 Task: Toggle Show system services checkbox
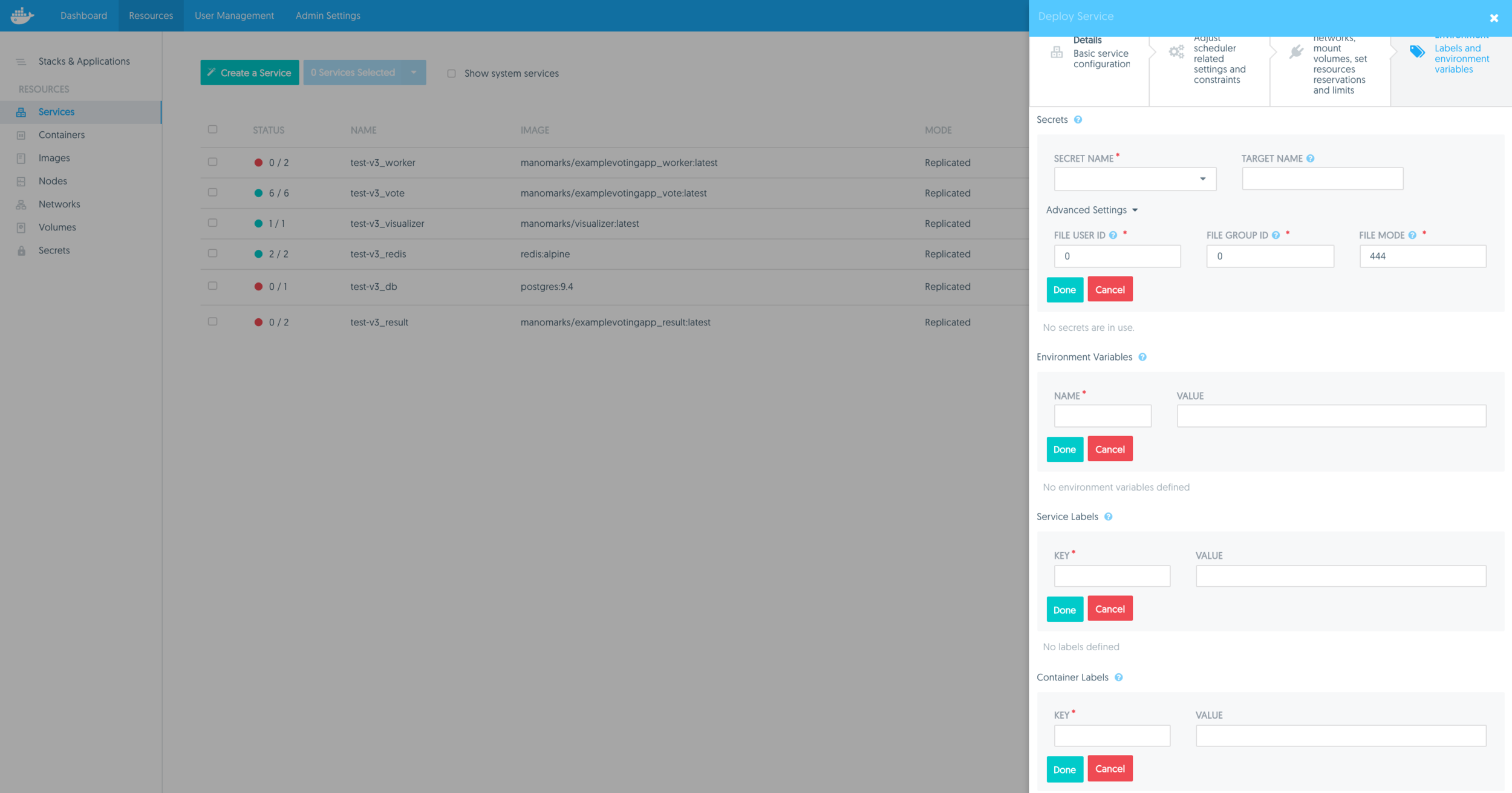click(451, 73)
